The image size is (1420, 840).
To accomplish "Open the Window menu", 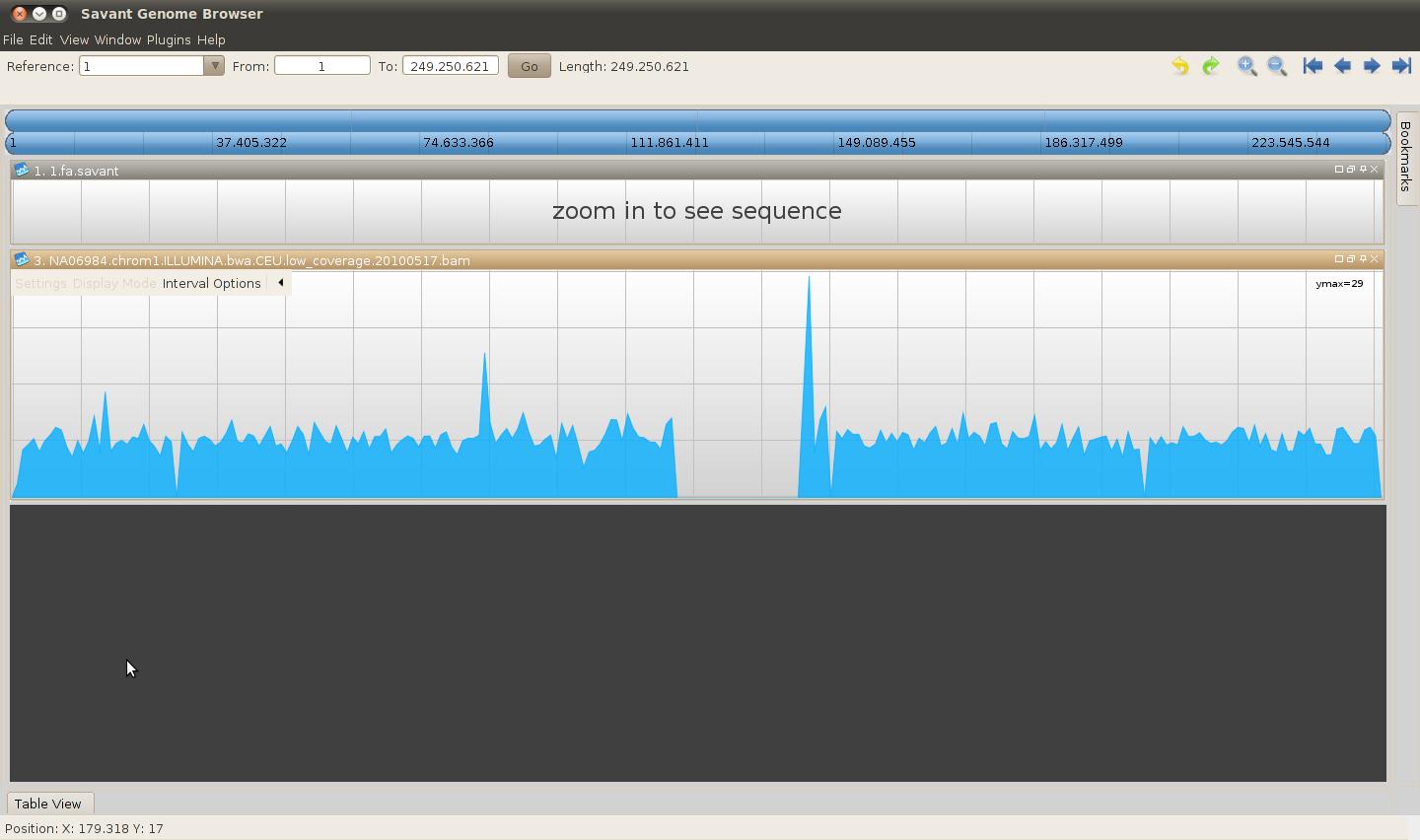I will coord(117,39).
